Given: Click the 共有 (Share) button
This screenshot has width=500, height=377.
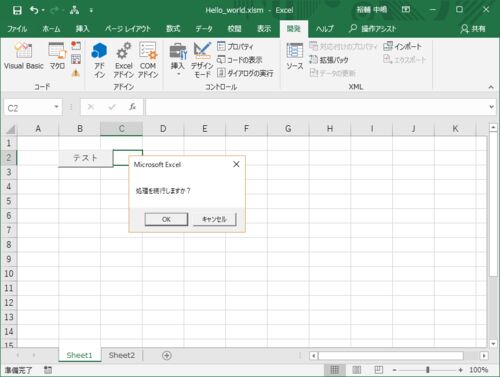Looking at the screenshot, I should [473, 29].
